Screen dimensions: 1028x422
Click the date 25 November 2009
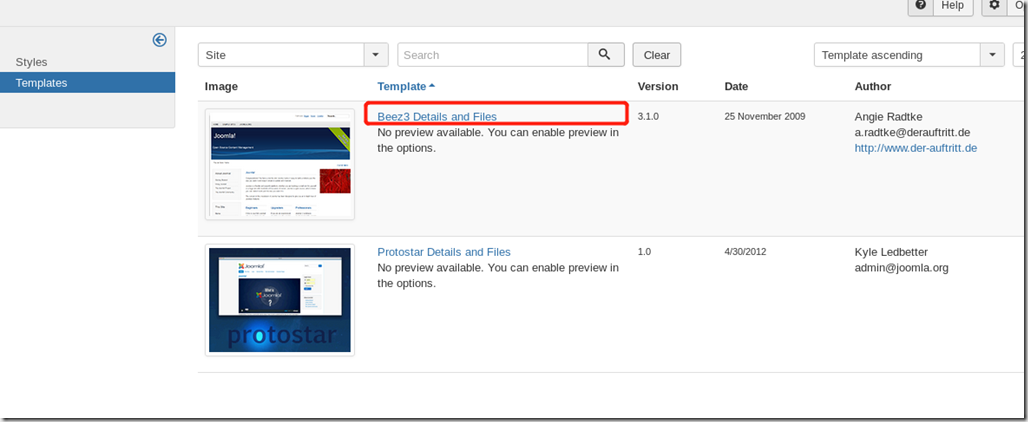[x=765, y=117]
